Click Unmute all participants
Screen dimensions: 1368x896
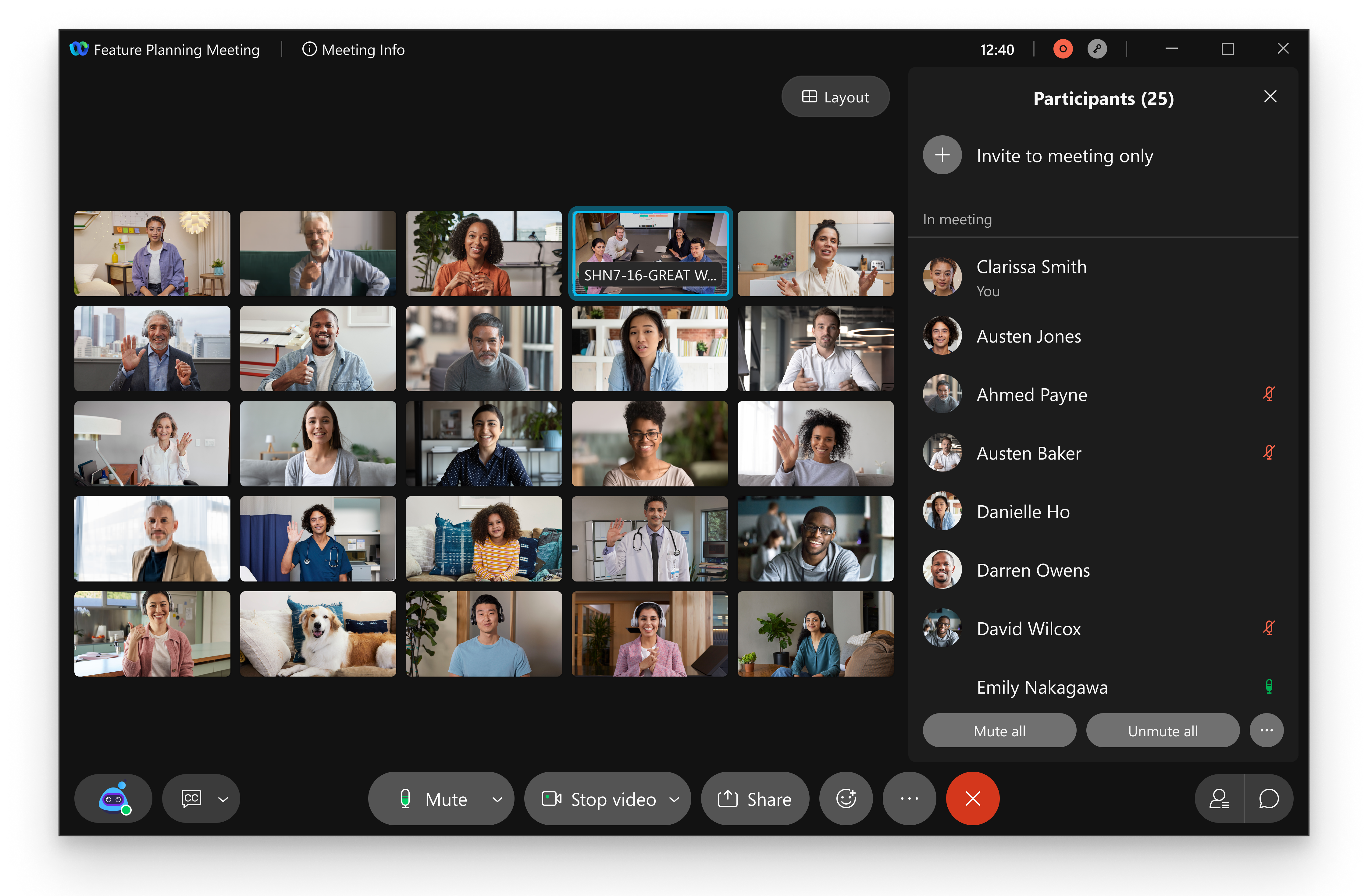(x=1162, y=731)
